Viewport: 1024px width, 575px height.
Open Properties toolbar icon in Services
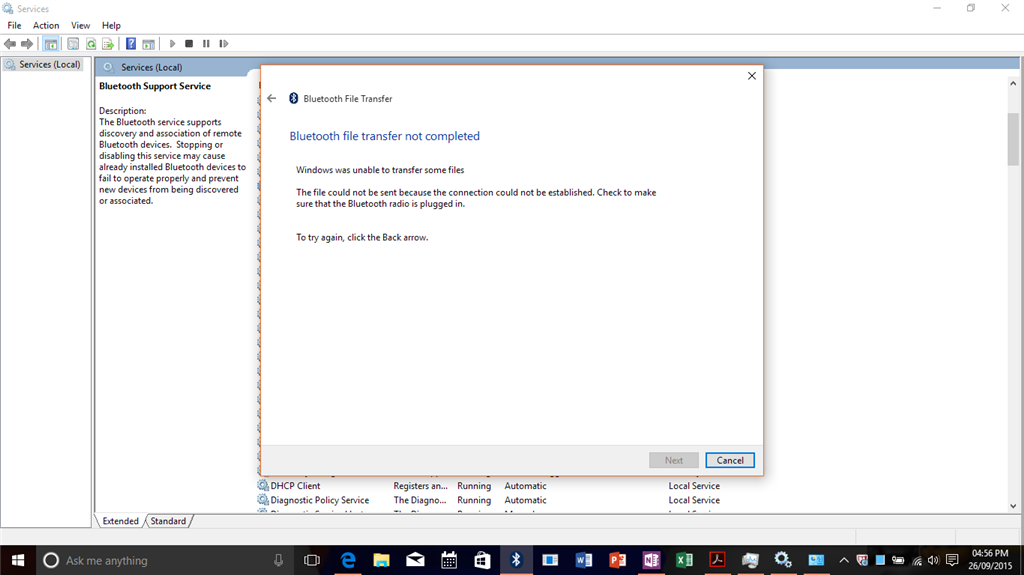pyautogui.click(x=73, y=44)
